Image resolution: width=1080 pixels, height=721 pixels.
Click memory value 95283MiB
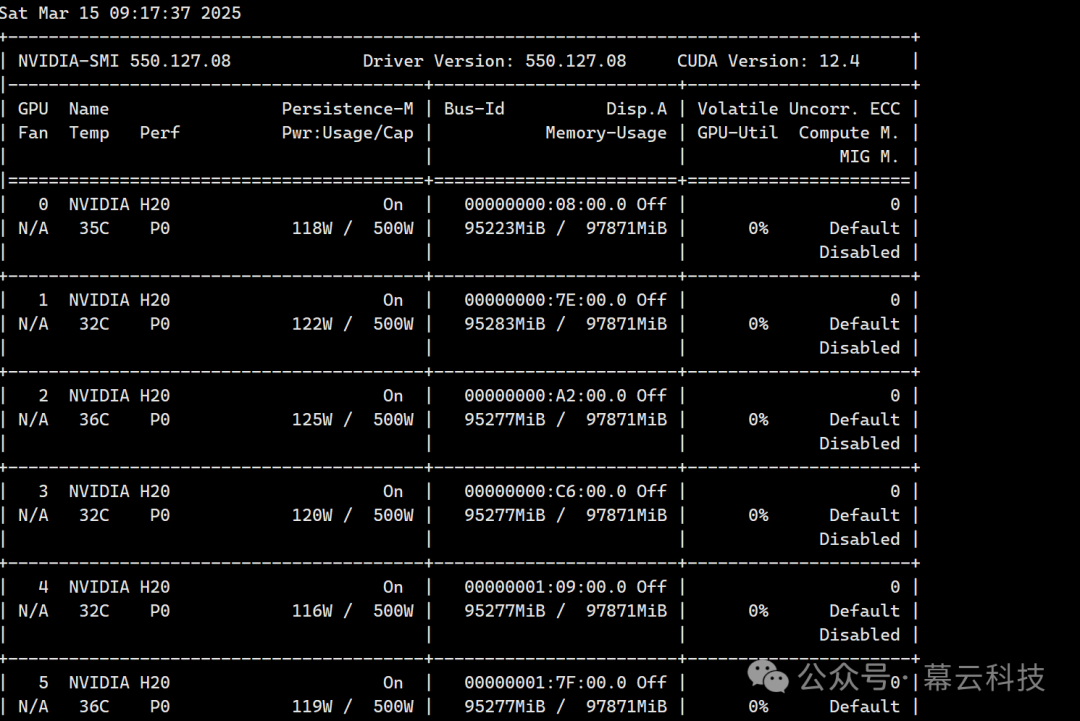click(x=505, y=324)
